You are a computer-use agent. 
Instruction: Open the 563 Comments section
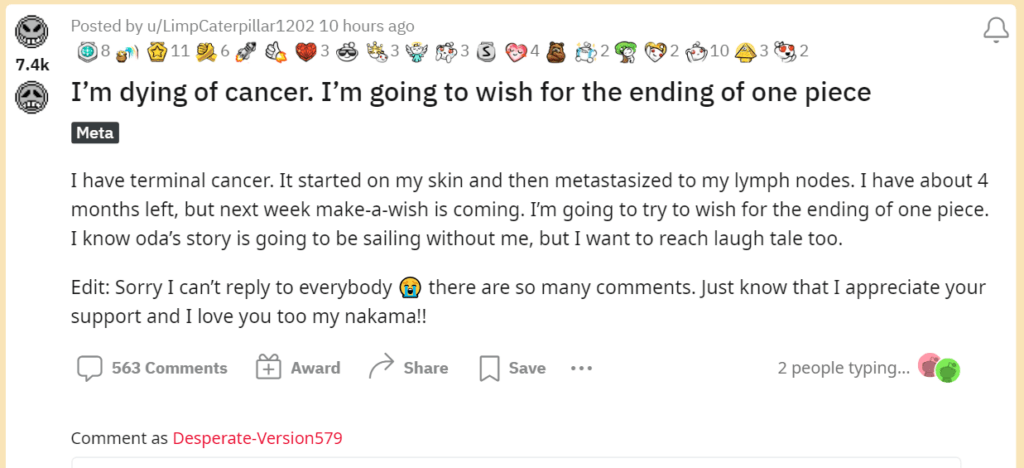click(x=152, y=368)
